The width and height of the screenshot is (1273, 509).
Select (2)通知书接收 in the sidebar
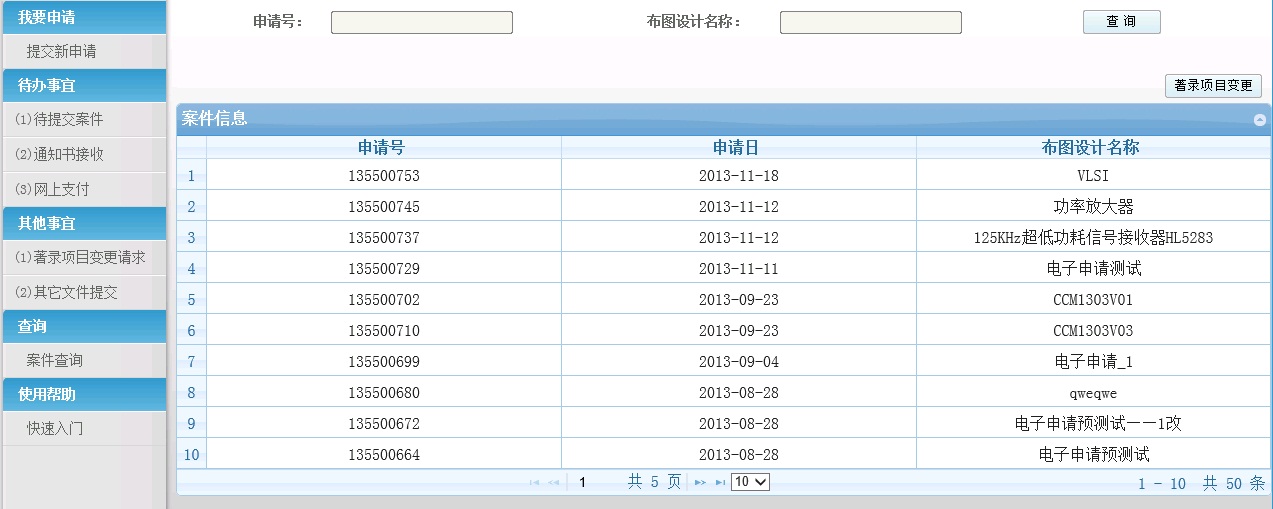click(60, 154)
